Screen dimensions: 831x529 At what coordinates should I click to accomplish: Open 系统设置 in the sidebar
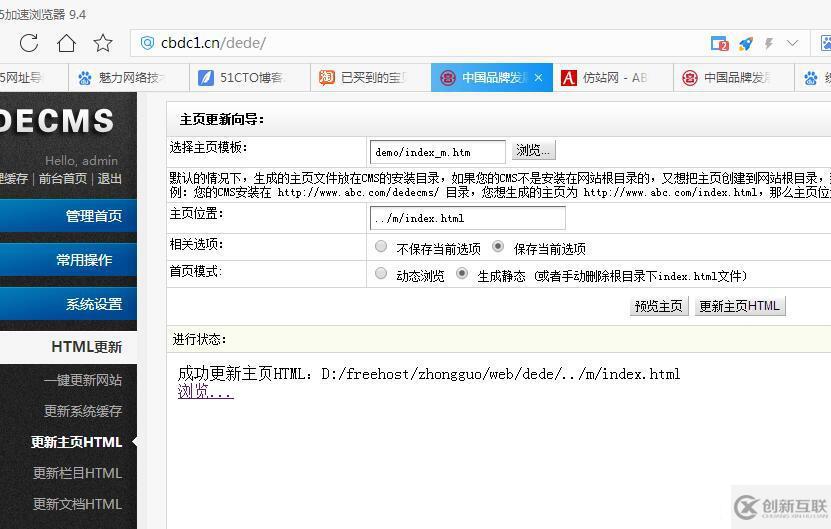68,304
